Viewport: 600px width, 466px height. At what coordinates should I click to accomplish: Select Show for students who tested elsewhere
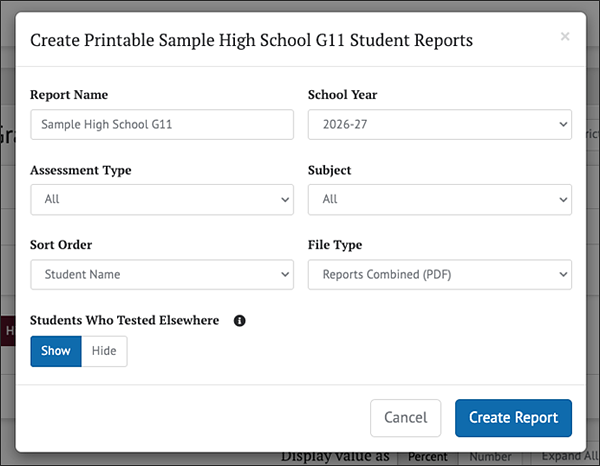tap(56, 351)
